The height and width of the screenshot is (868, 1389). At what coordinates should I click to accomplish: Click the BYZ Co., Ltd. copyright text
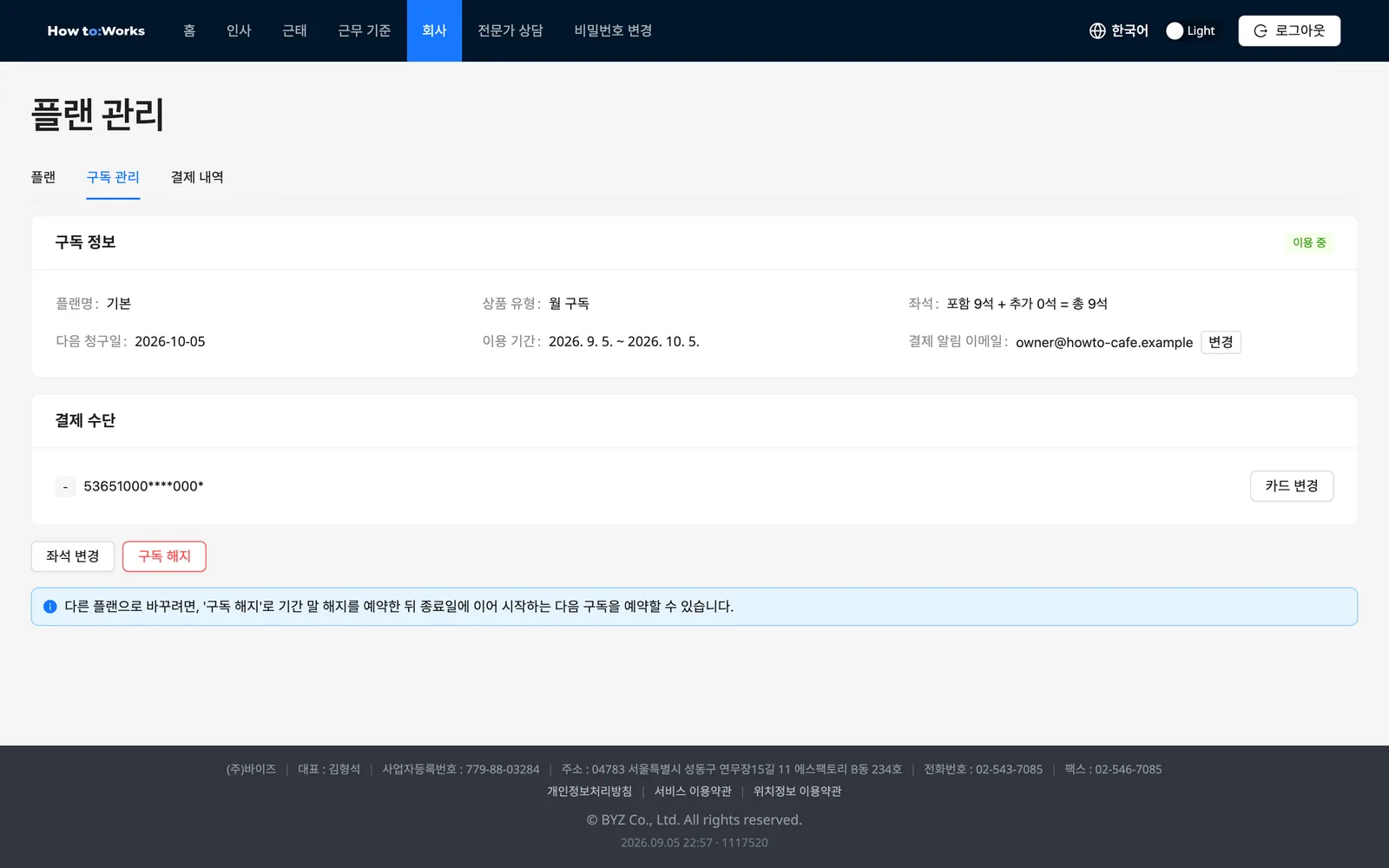pyautogui.click(x=694, y=820)
